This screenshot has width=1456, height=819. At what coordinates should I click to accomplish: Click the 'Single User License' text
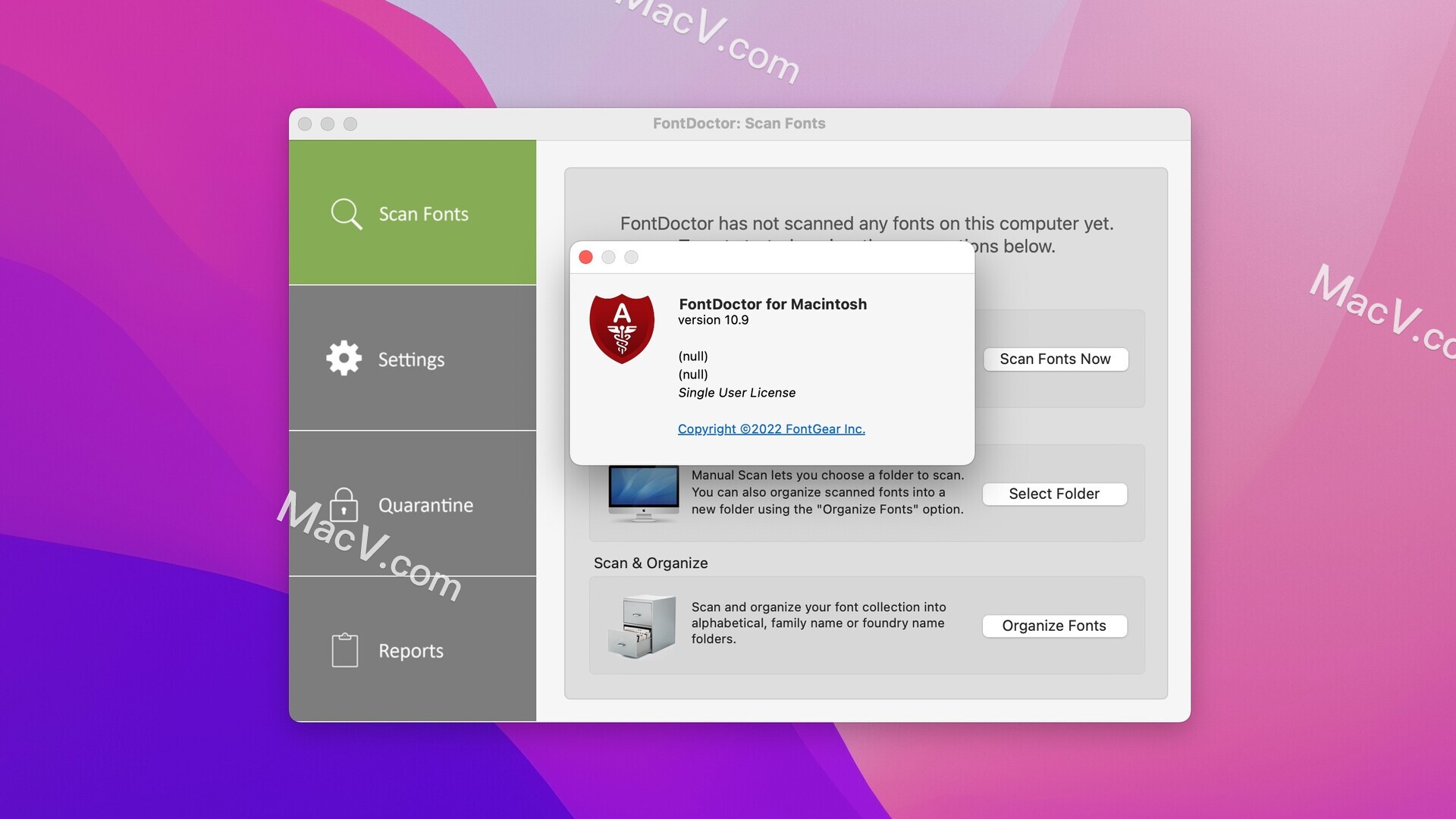(736, 393)
